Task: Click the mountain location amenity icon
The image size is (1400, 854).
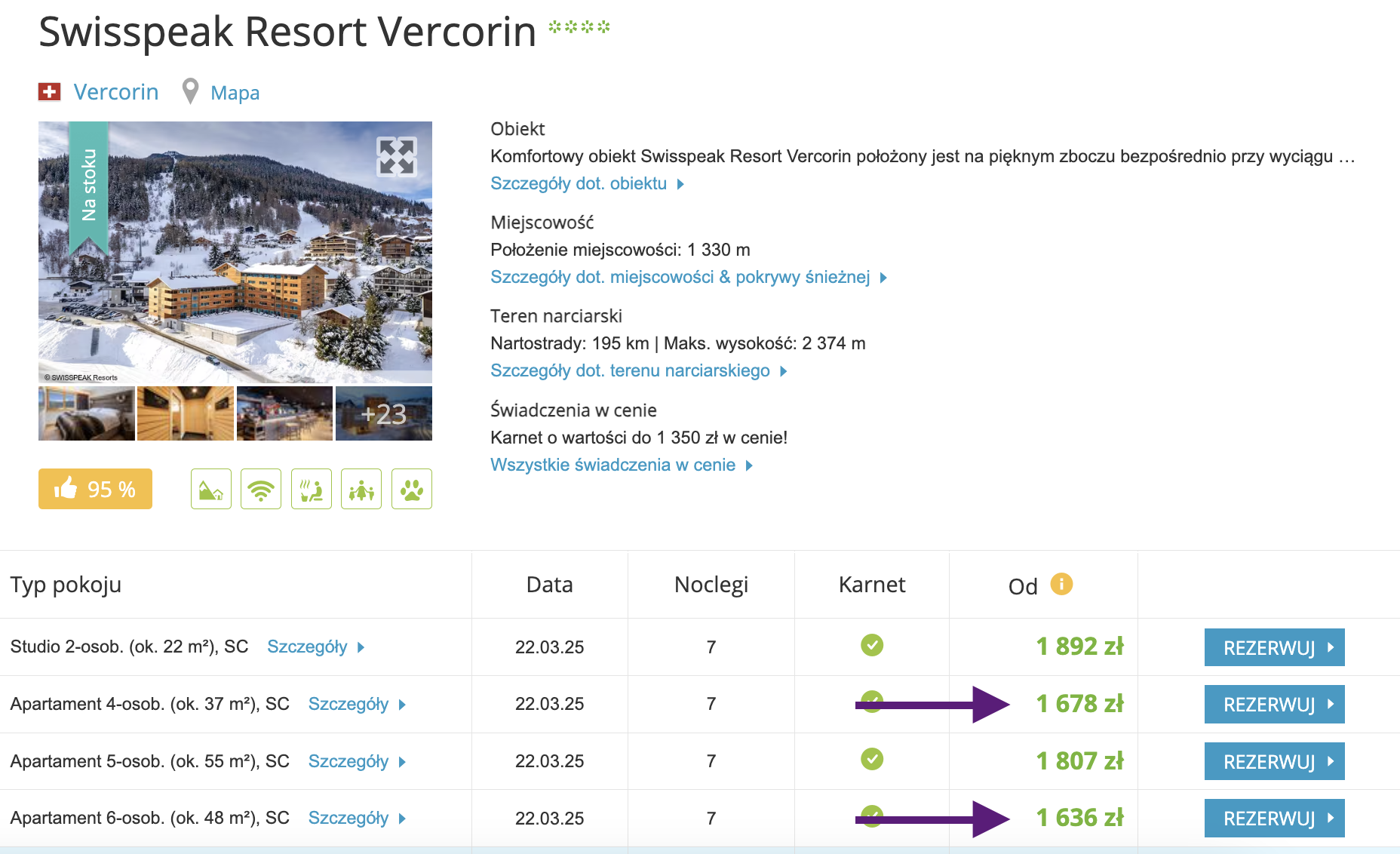Action: (x=211, y=489)
